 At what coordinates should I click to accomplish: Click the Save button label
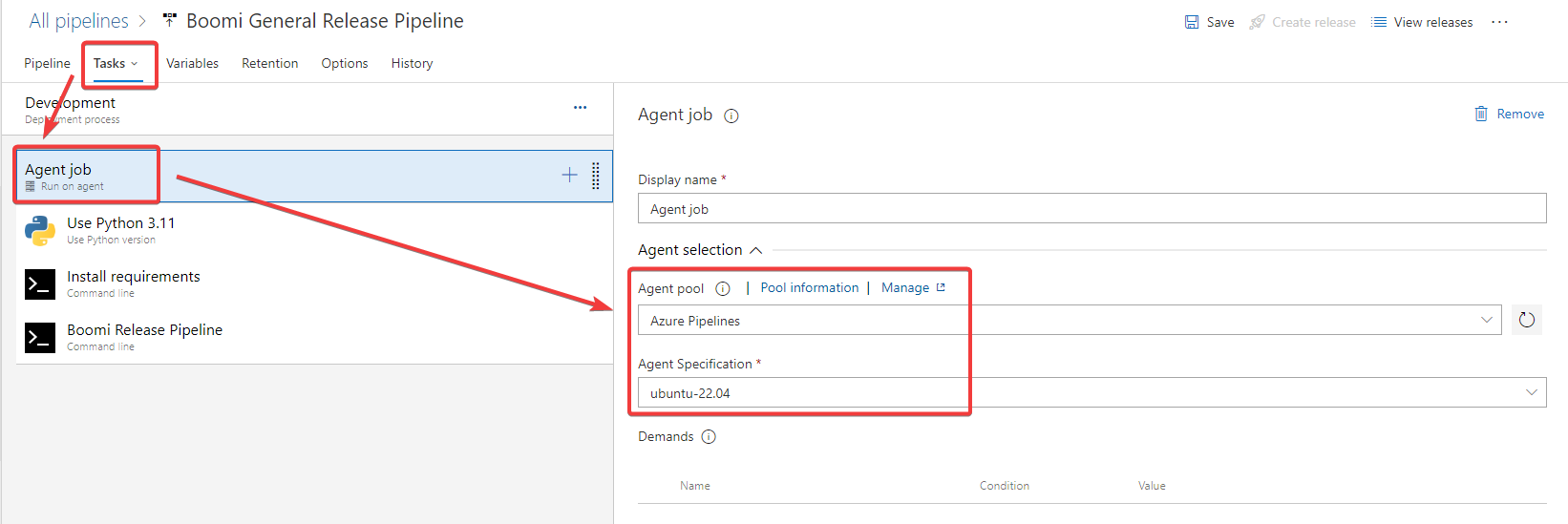click(x=1220, y=22)
